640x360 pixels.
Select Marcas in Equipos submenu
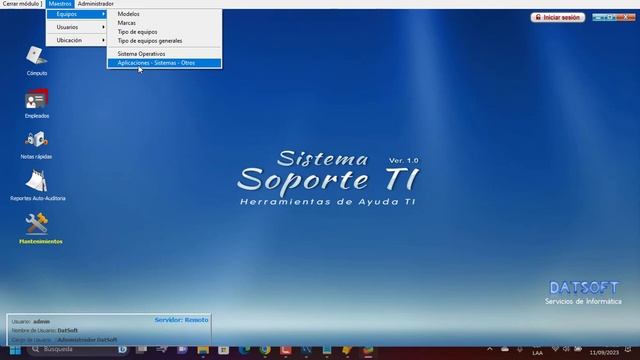[164, 23]
